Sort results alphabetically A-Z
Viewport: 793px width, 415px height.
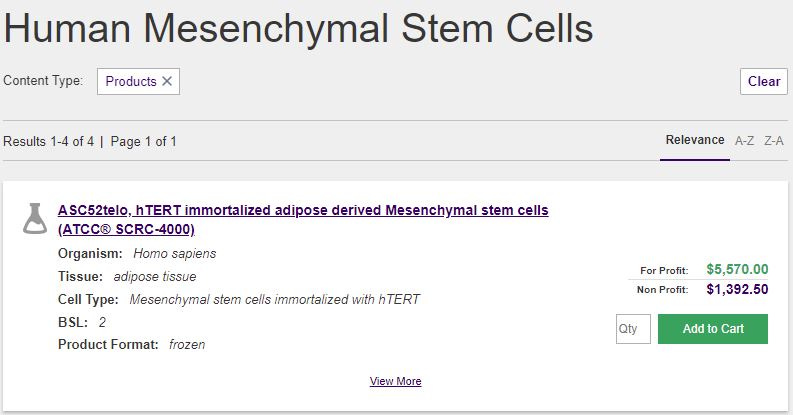(744, 141)
